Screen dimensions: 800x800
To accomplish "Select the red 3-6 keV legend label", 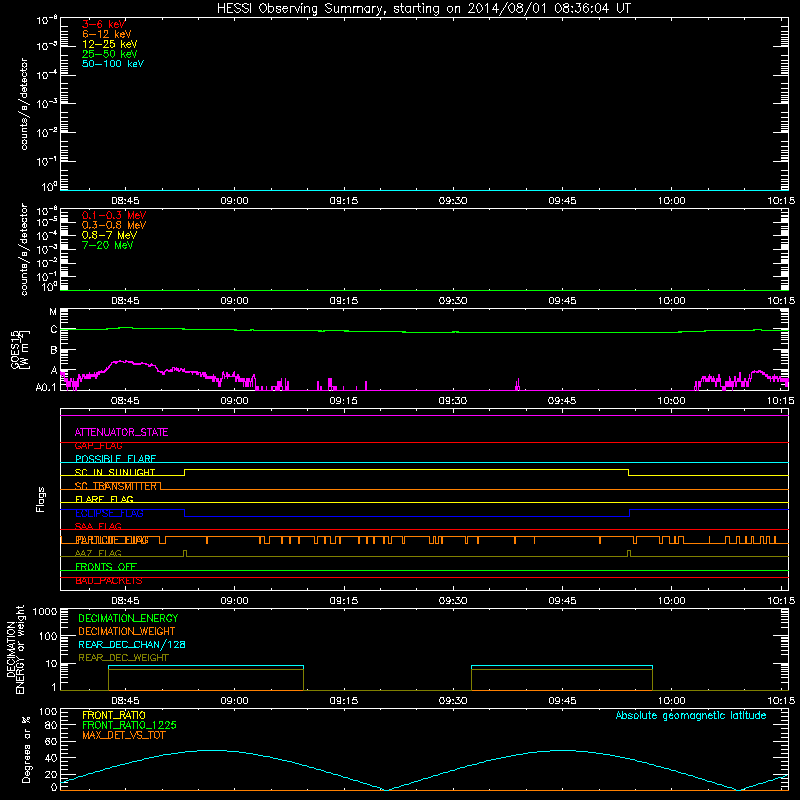I will (103, 24).
